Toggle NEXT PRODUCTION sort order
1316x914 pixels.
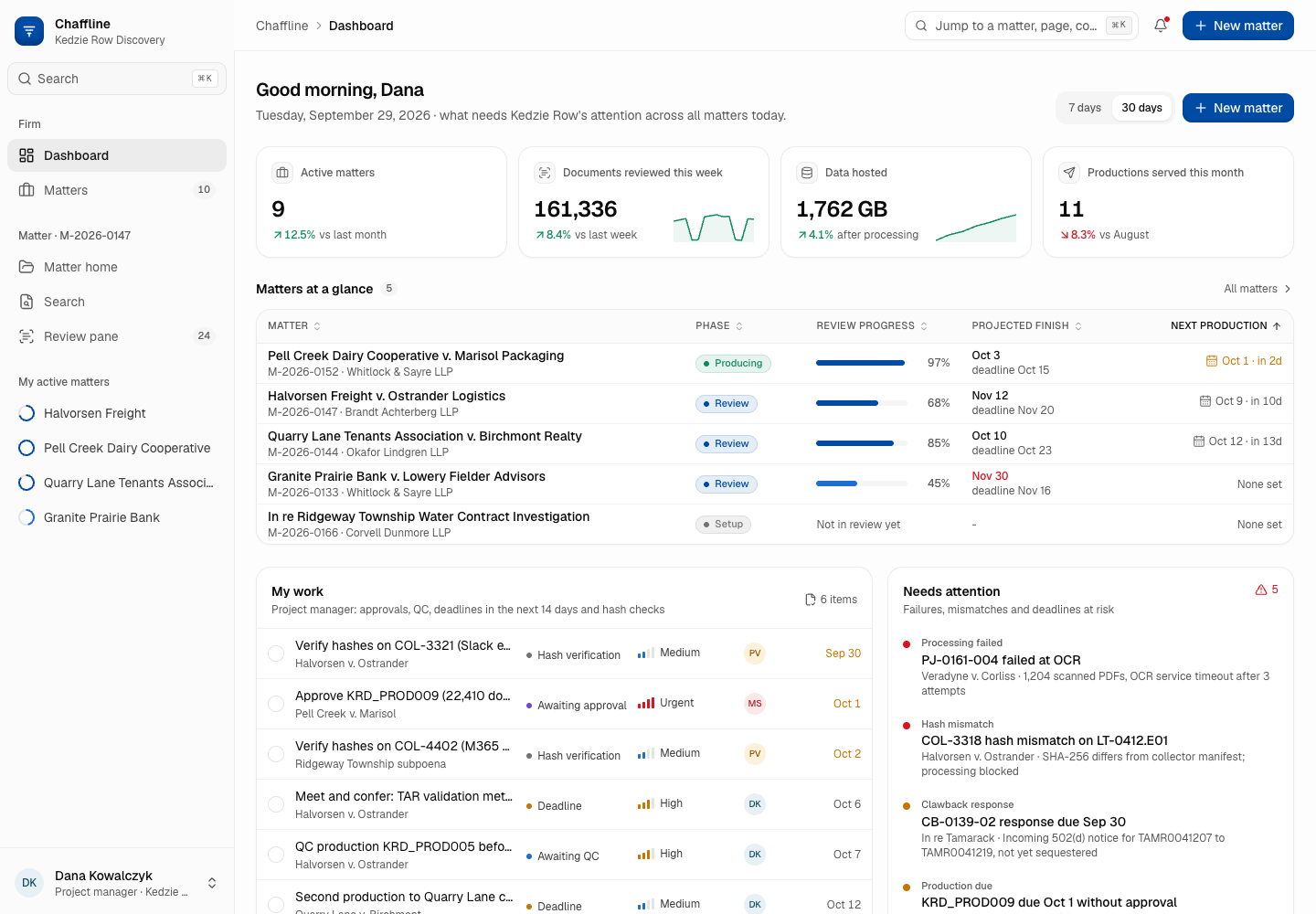click(x=1226, y=326)
